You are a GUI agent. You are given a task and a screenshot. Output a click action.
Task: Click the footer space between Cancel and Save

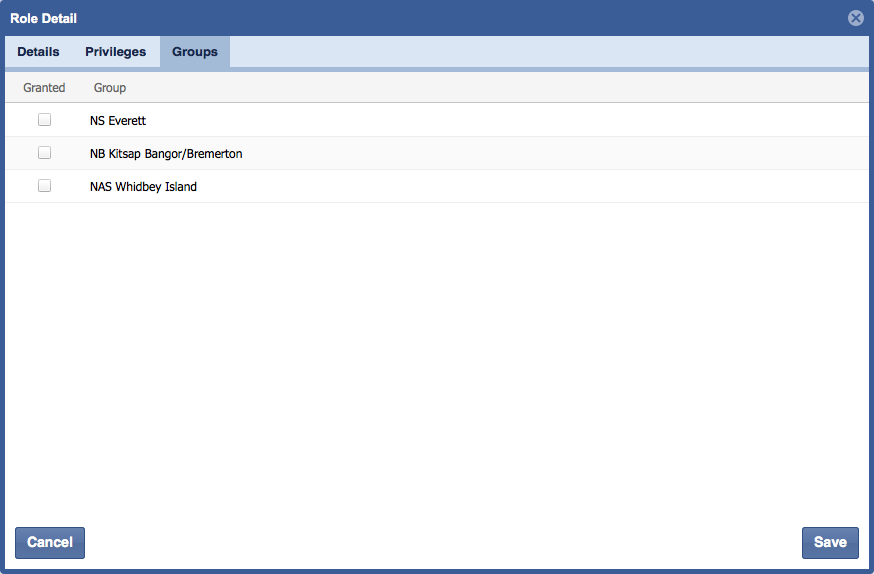[x=440, y=542]
